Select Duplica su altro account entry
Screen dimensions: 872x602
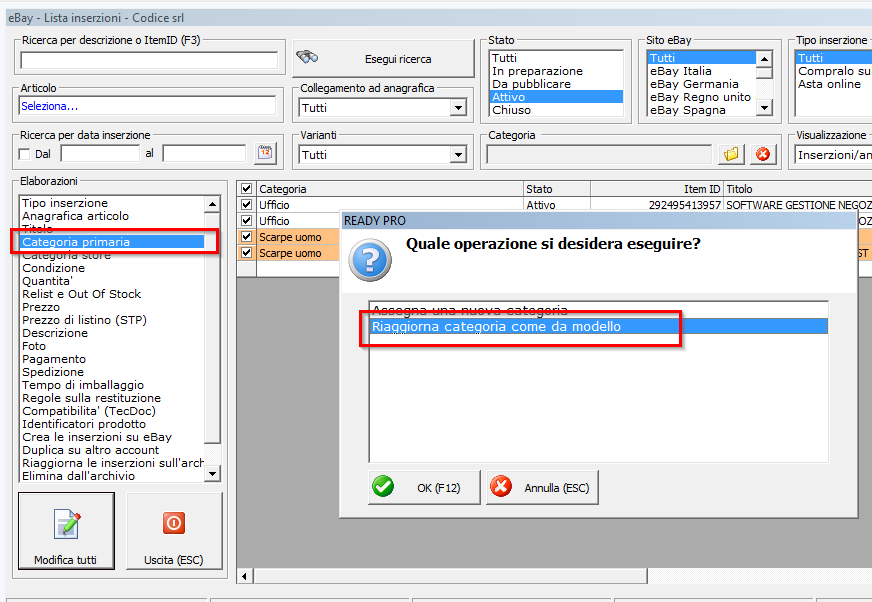pyautogui.click(x=112, y=450)
